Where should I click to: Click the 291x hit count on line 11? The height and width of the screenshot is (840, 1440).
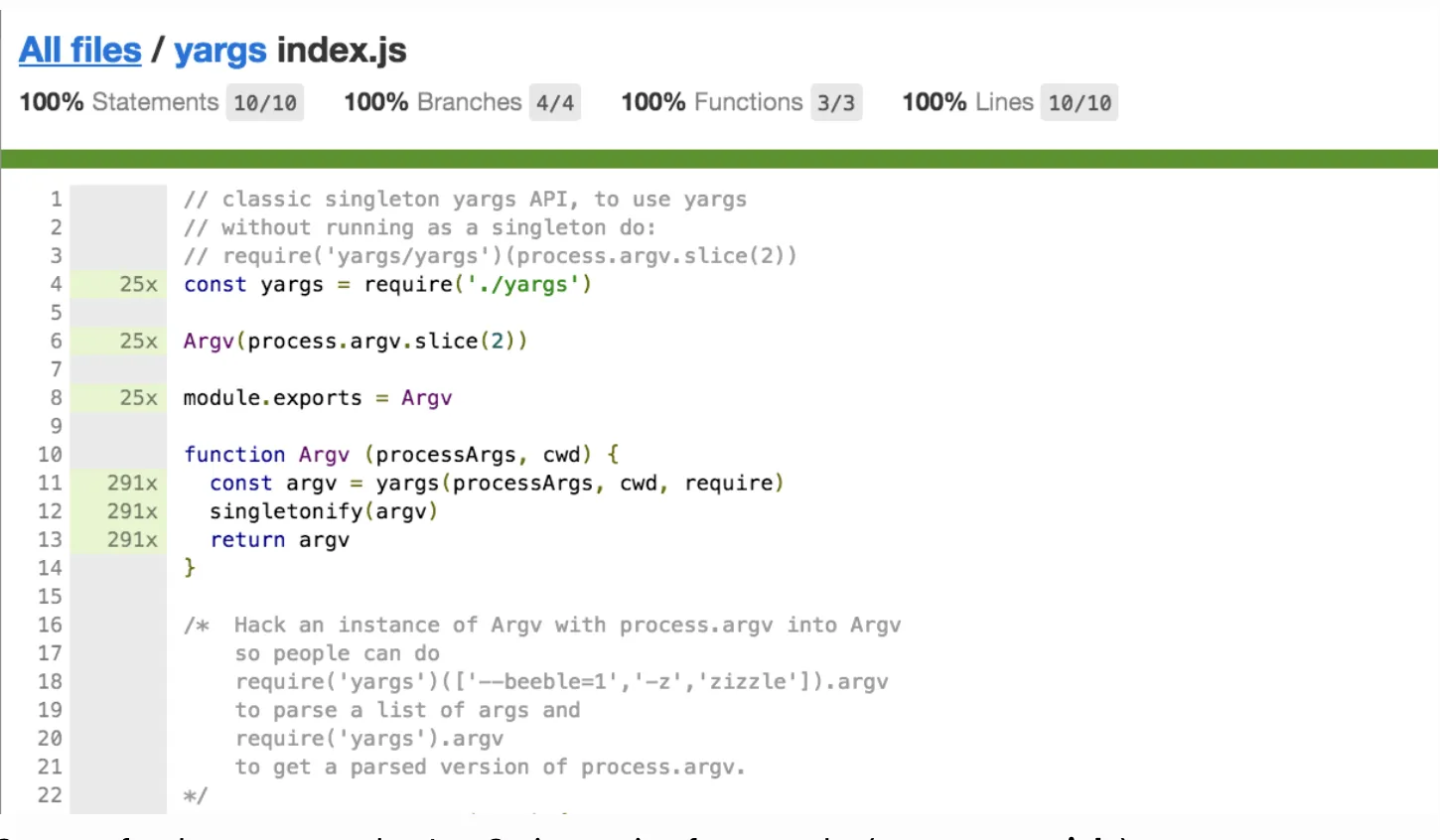pos(132,484)
